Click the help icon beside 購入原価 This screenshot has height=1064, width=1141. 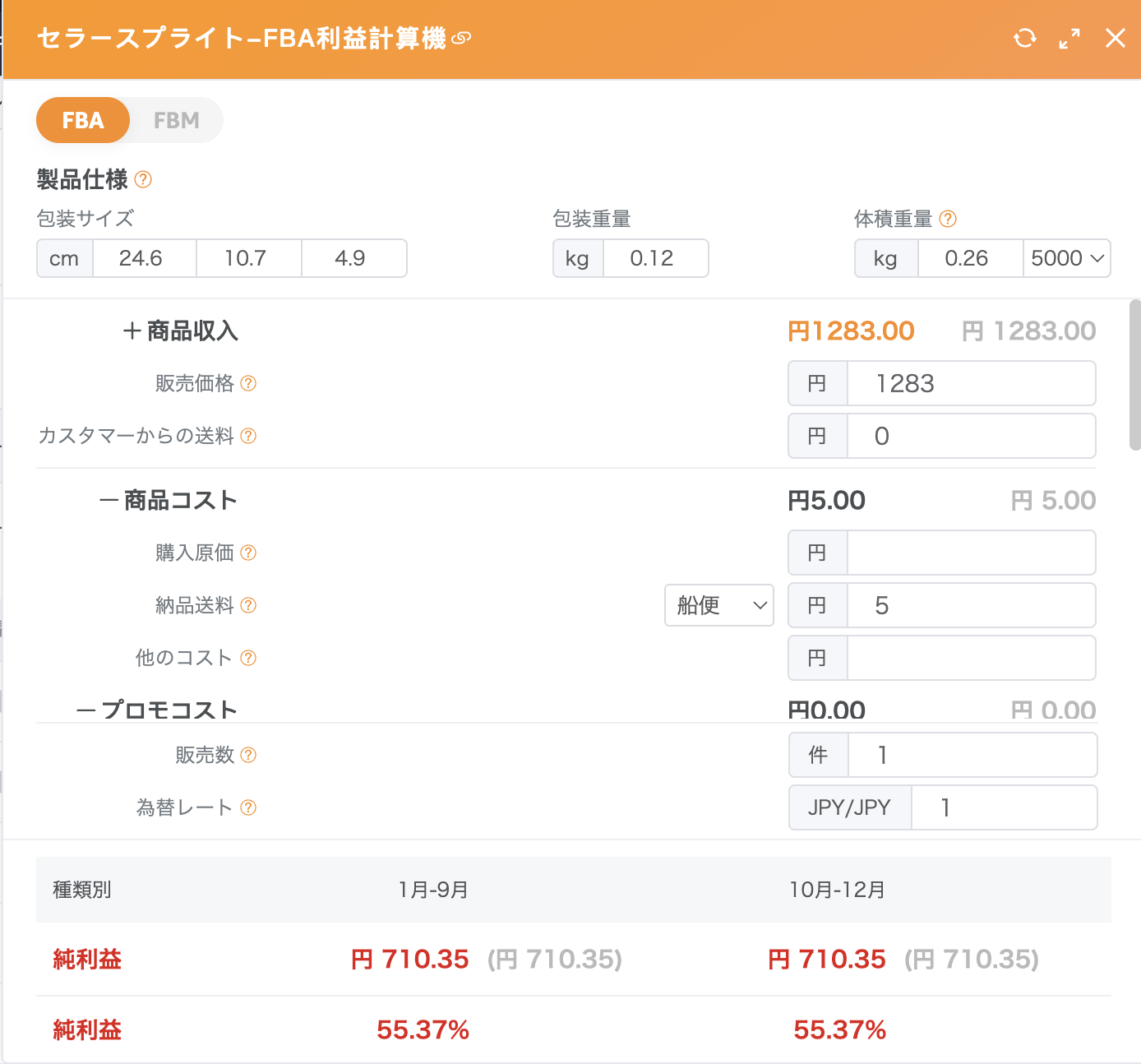tap(248, 553)
